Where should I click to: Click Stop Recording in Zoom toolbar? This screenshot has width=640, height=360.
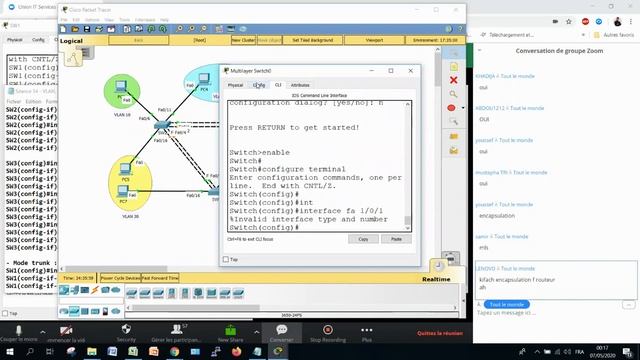point(328,333)
